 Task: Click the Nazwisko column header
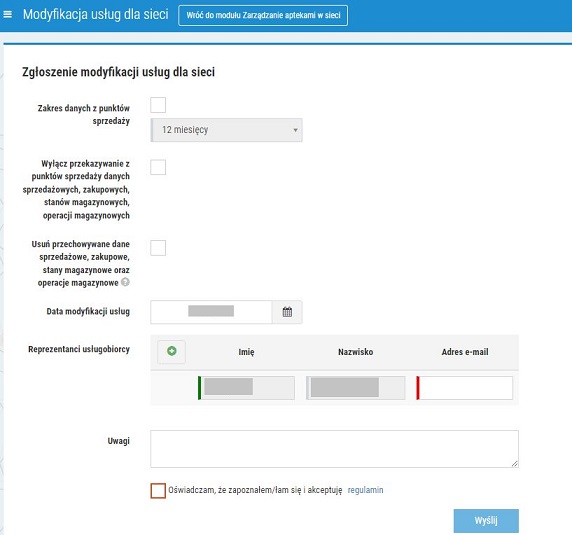tap(356, 352)
